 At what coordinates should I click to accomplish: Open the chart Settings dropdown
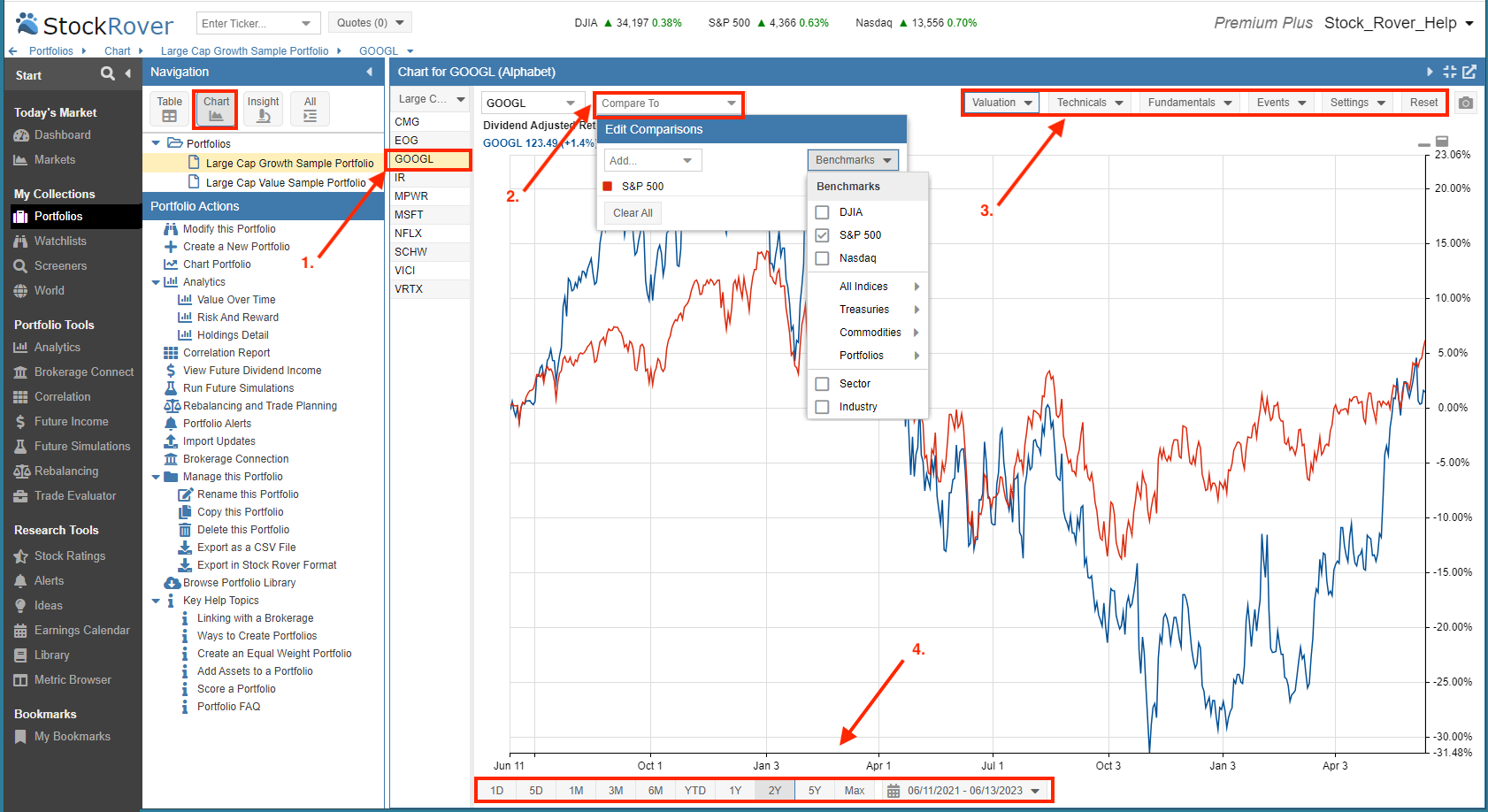point(1358,103)
